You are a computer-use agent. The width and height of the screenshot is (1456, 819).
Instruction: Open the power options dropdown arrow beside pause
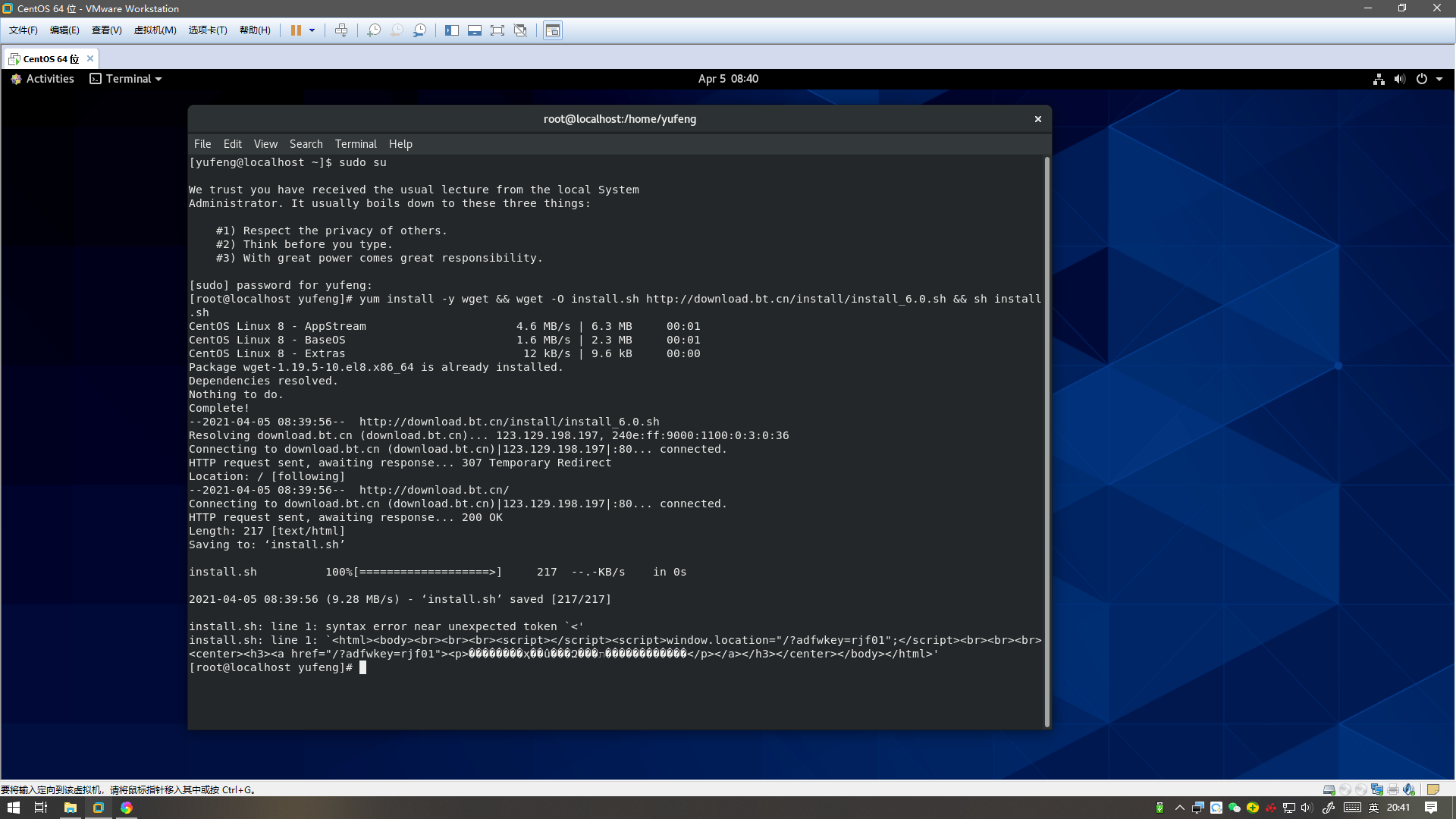pyautogui.click(x=312, y=30)
